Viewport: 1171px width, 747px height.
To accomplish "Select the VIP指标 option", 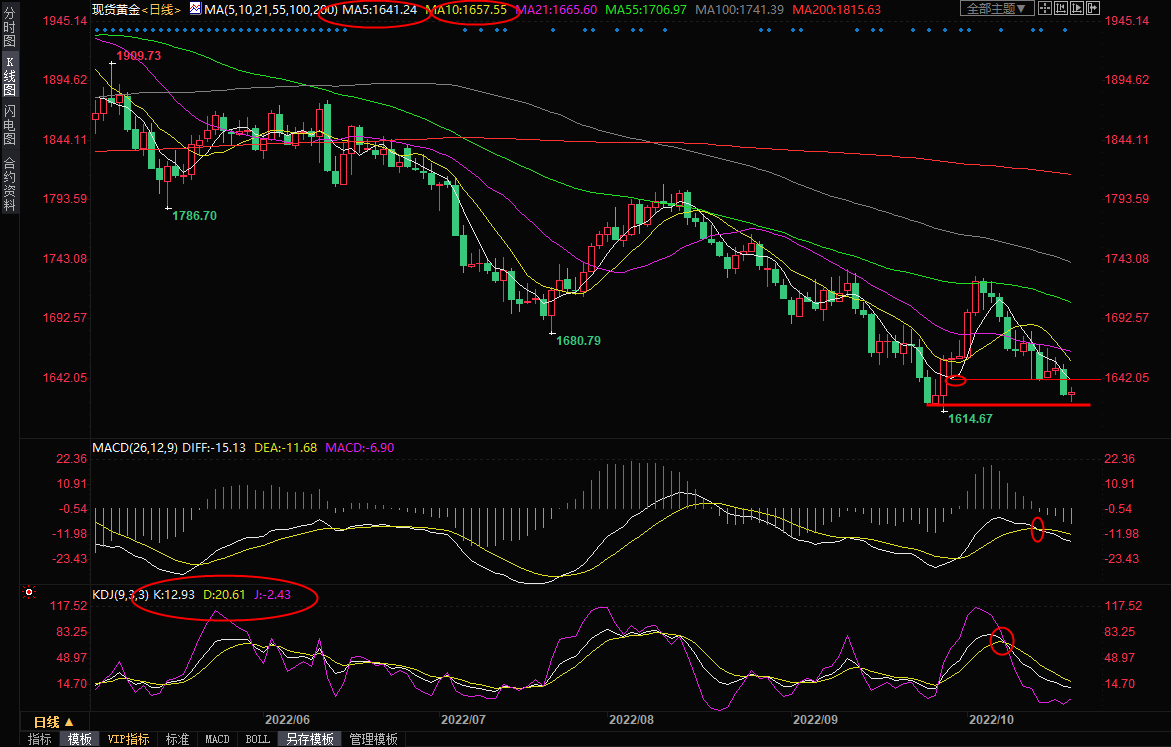I will [x=129, y=739].
